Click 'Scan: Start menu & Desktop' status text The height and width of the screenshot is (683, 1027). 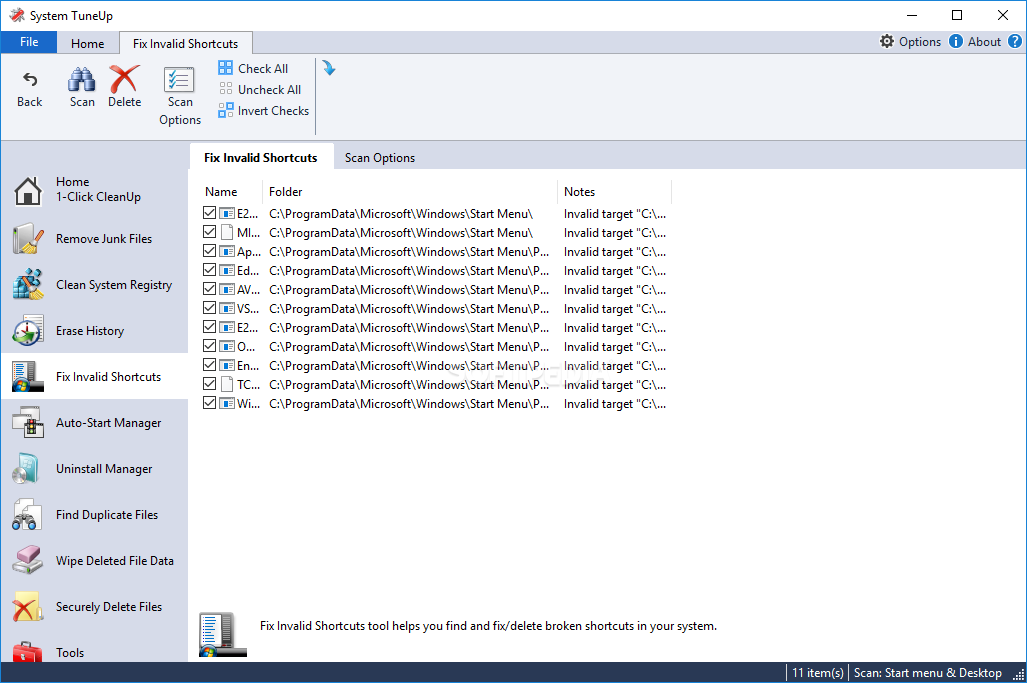coord(927,673)
